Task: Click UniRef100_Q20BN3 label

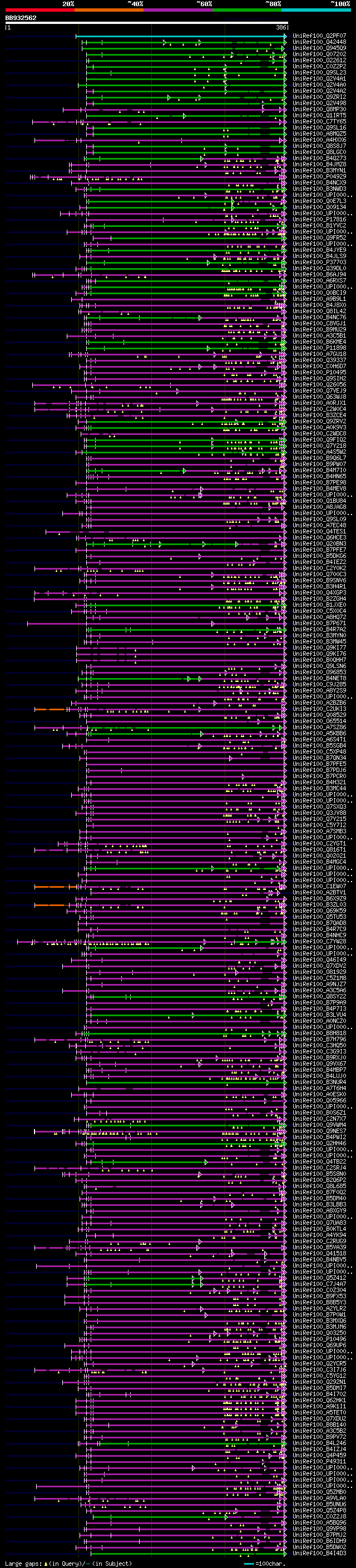Action: click(x=319, y=543)
